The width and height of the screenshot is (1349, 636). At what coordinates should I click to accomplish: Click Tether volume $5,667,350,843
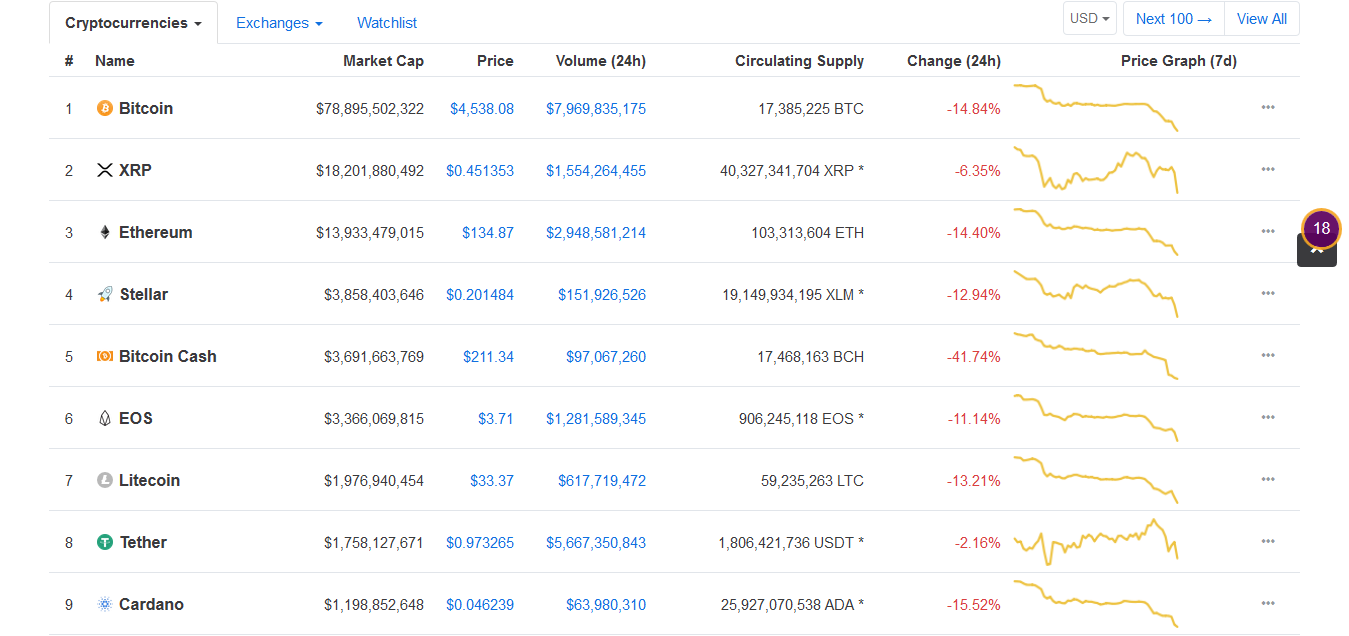[596, 542]
